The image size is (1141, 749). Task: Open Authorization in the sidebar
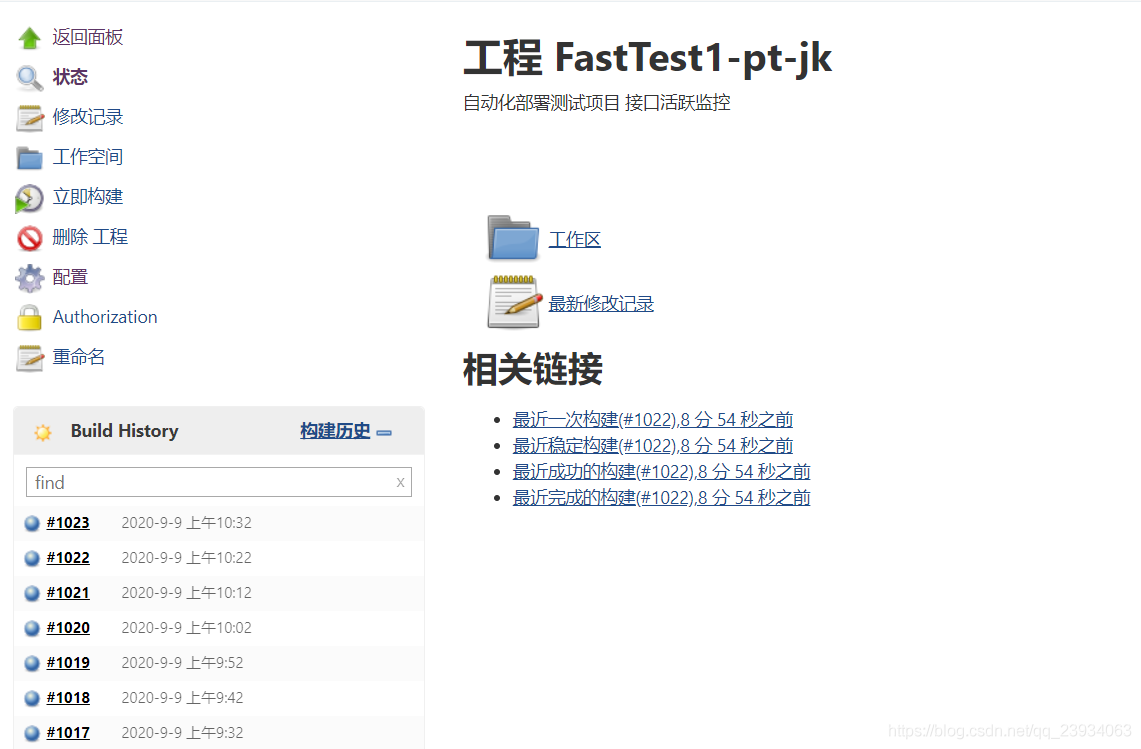click(x=105, y=317)
